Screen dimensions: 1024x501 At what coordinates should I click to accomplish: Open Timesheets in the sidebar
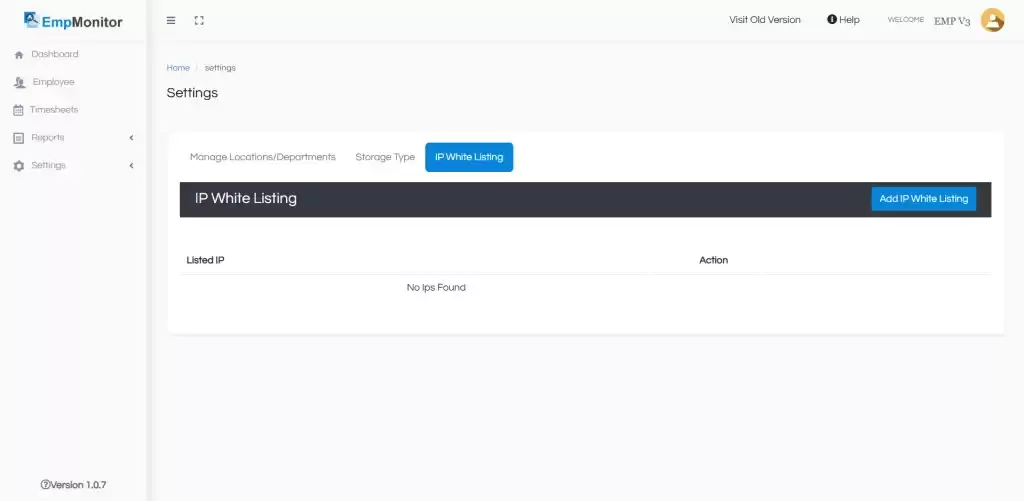click(54, 110)
